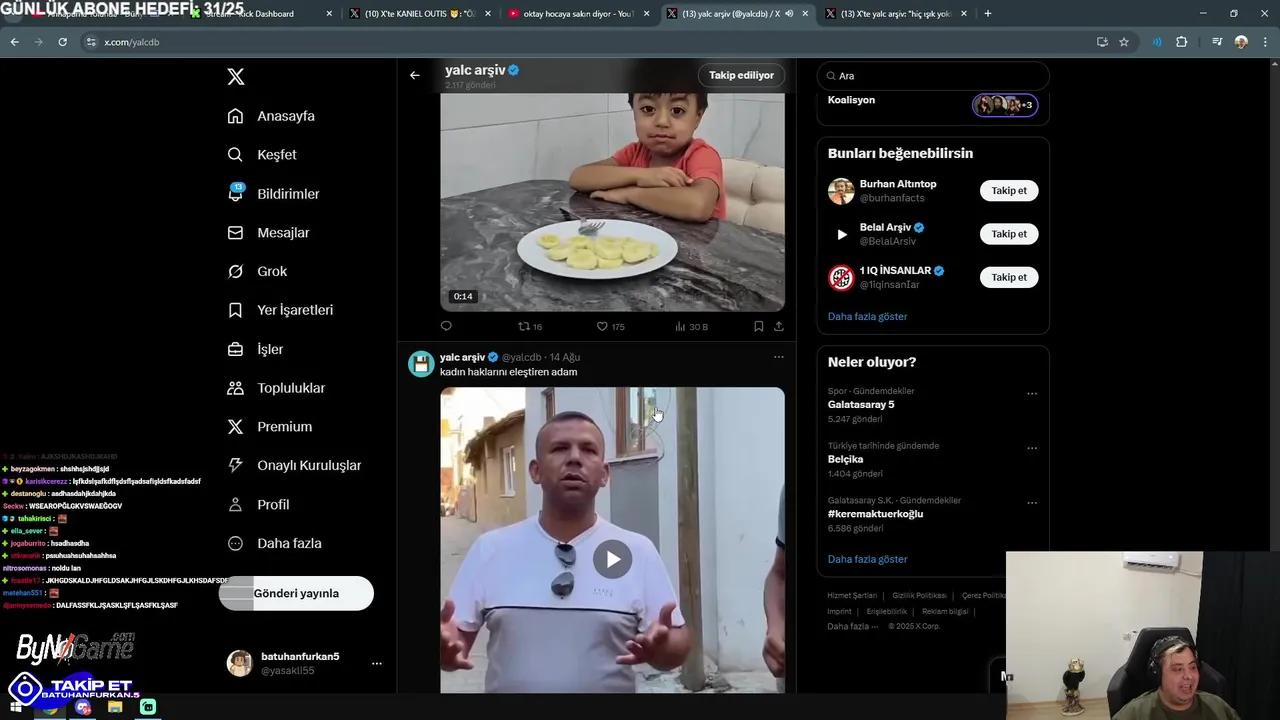1280x720 pixels.
Task: Click the Topluluklar people icon
Action: click(236, 388)
